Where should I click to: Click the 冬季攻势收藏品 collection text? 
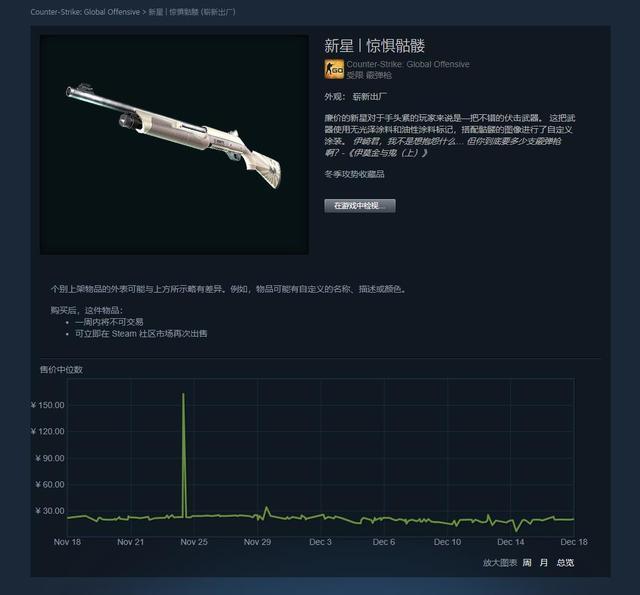[x=354, y=174]
